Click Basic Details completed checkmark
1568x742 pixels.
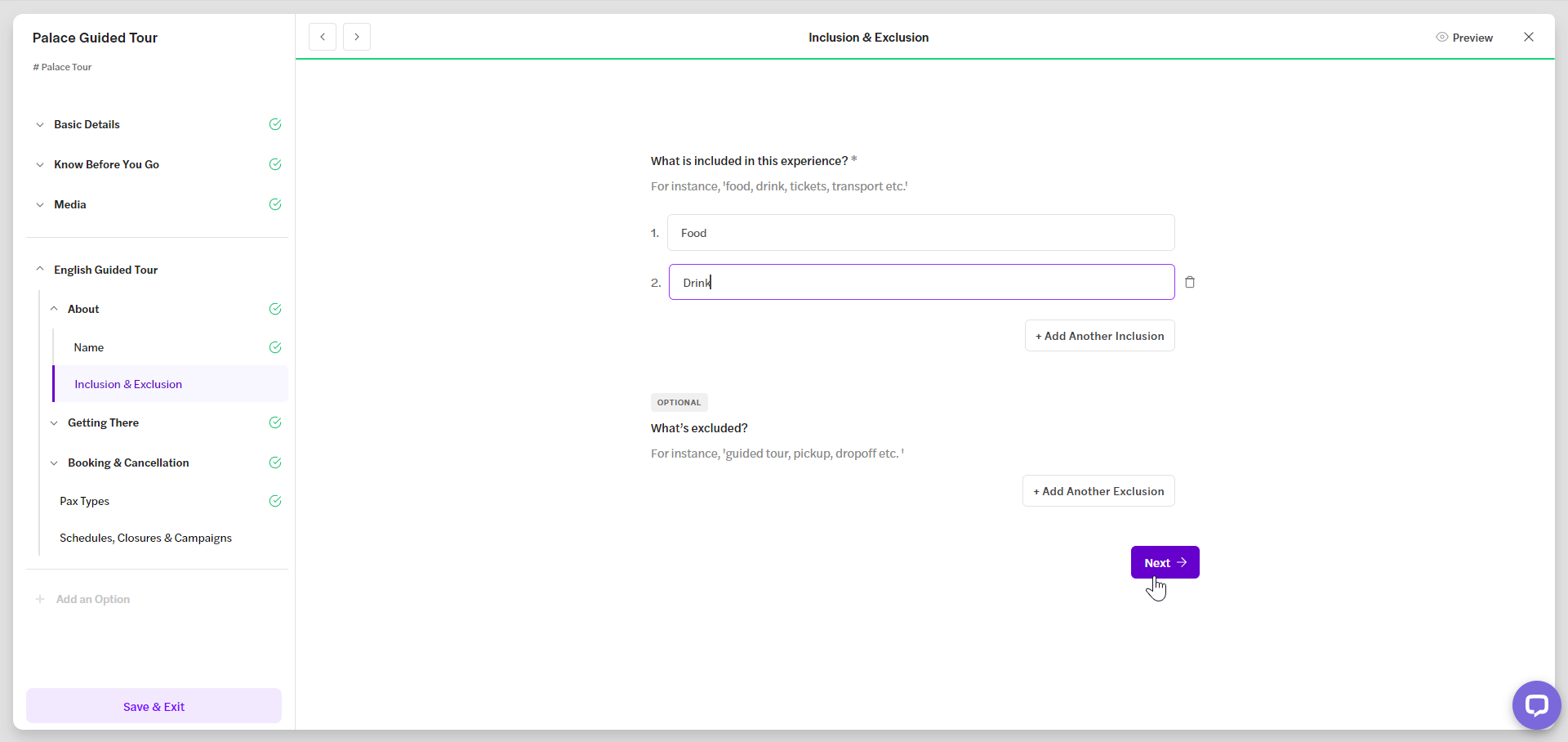point(275,124)
